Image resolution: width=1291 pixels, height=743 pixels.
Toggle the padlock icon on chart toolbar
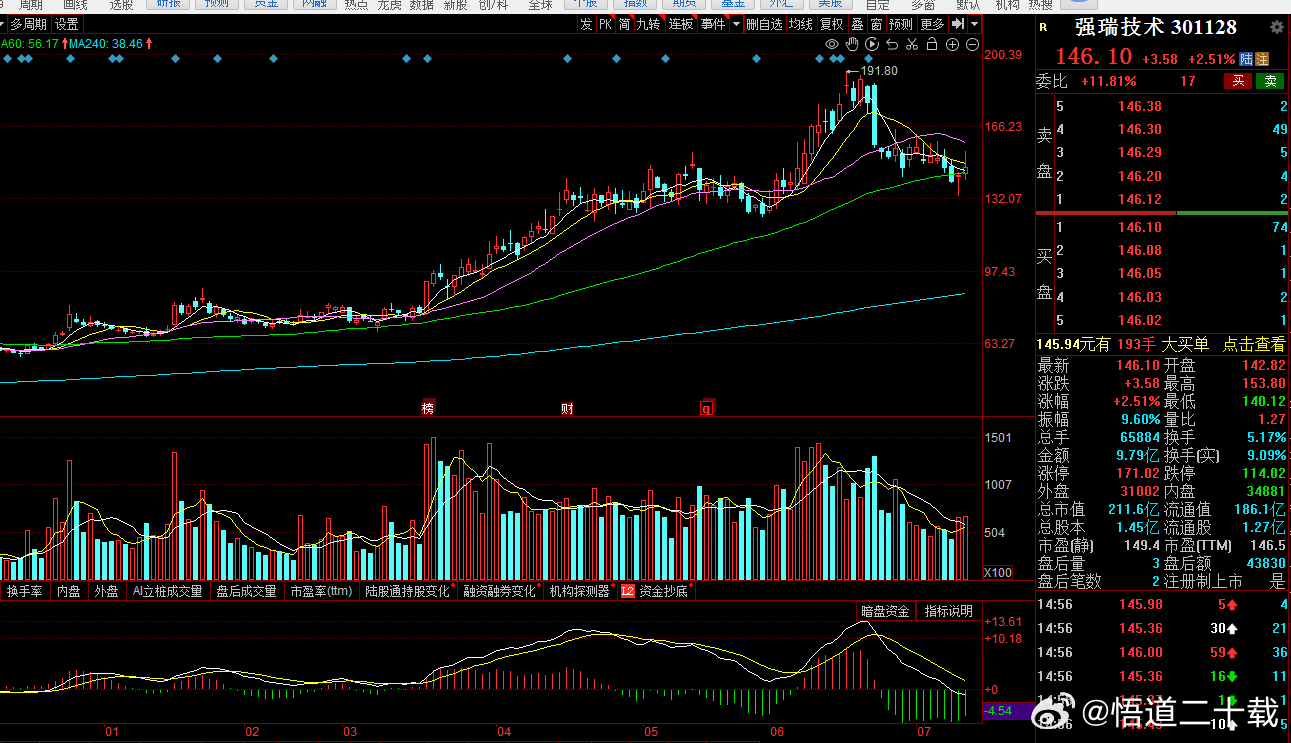(x=932, y=44)
